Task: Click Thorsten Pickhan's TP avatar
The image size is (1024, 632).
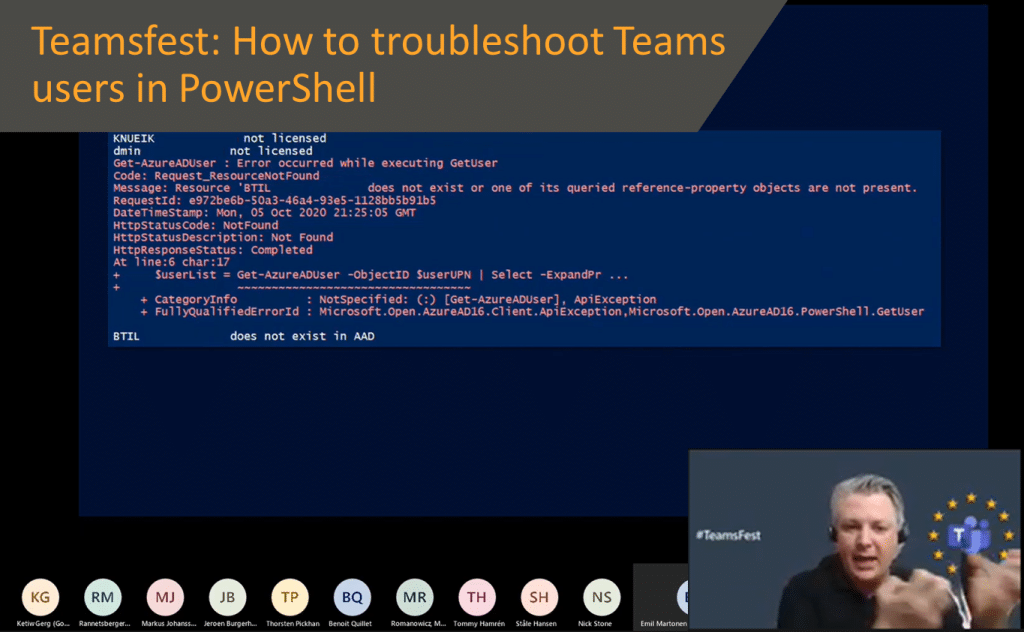Action: point(289,596)
